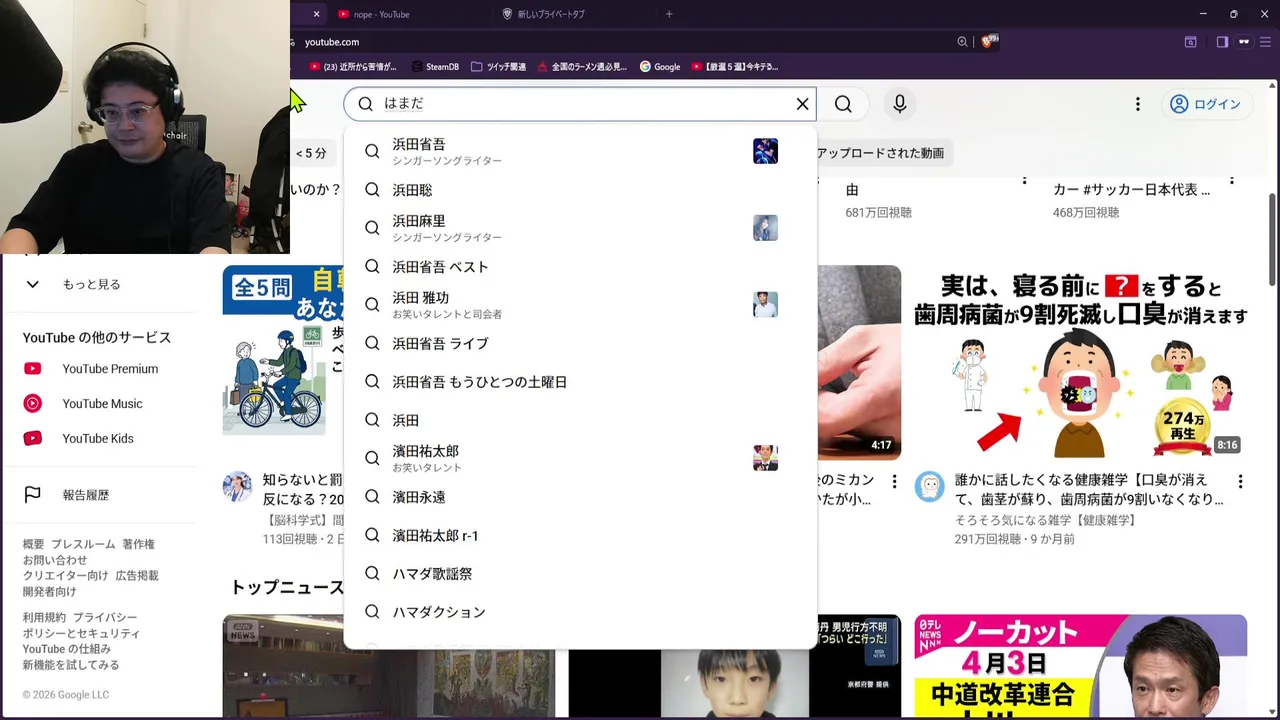Switch to the nope - YouTube tab
1280x720 pixels.
coord(380,14)
